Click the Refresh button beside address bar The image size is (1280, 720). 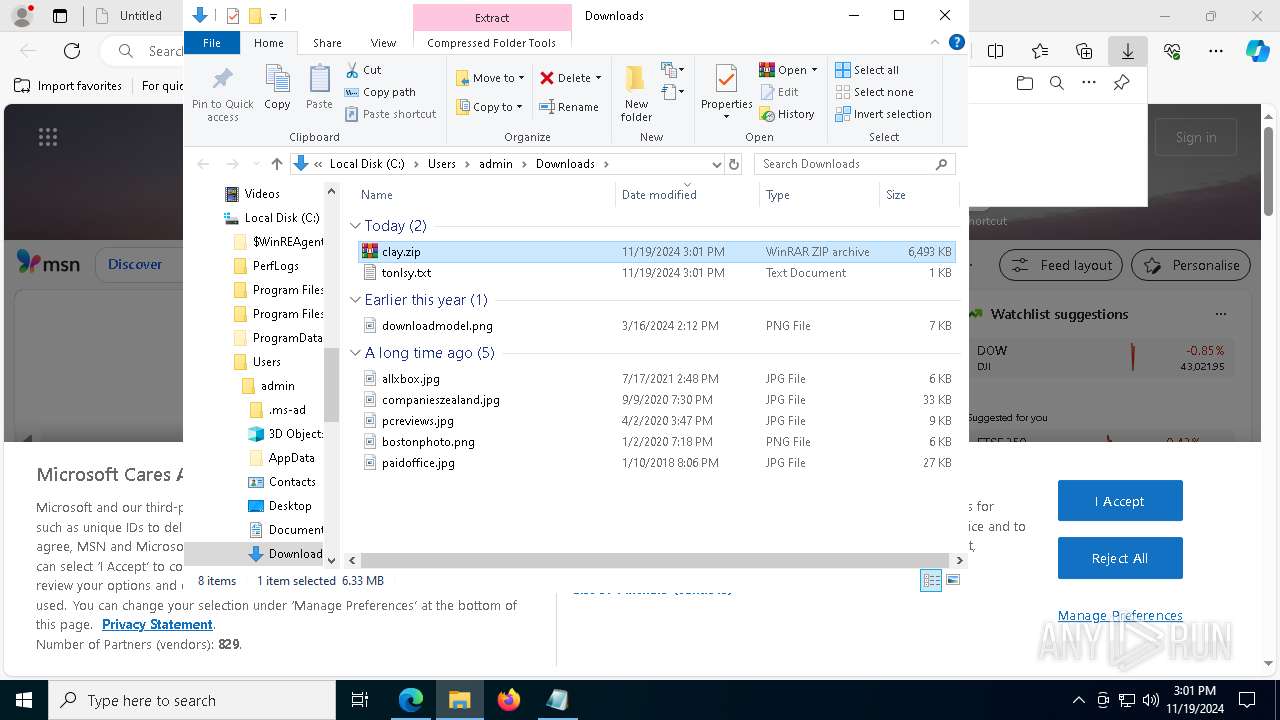[x=734, y=164]
